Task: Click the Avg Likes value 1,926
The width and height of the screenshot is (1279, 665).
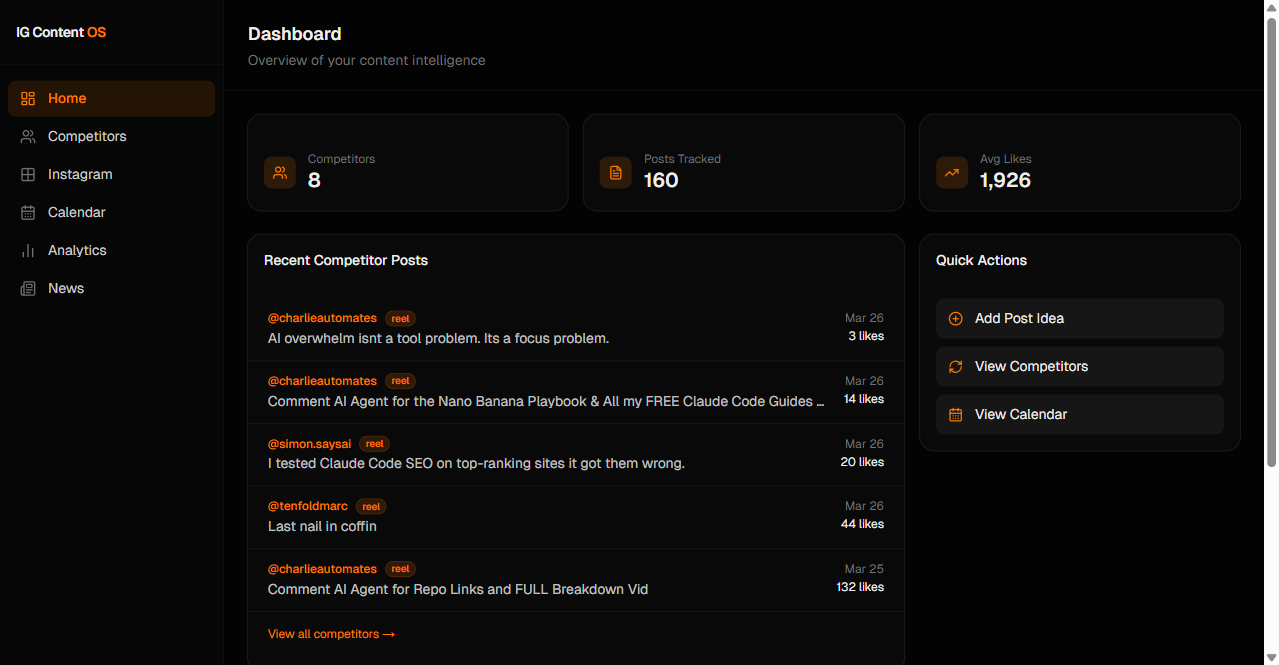Action: pos(1005,180)
